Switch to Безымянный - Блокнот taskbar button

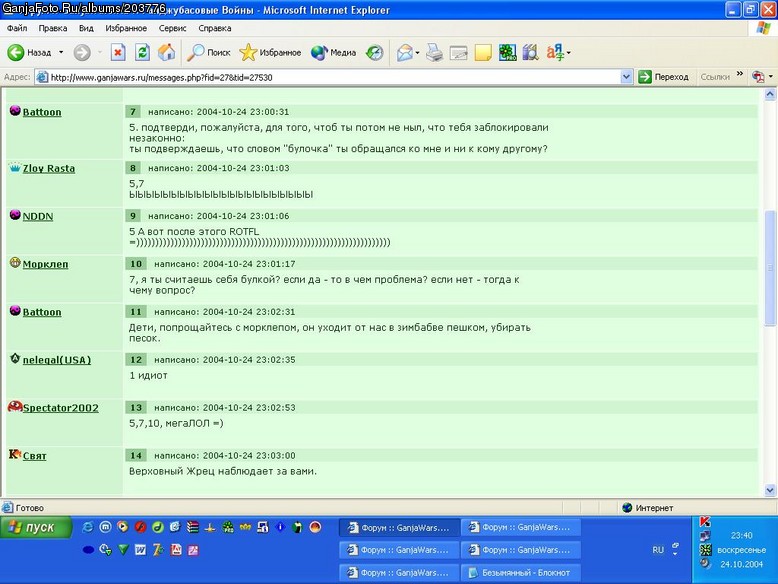pos(520,573)
